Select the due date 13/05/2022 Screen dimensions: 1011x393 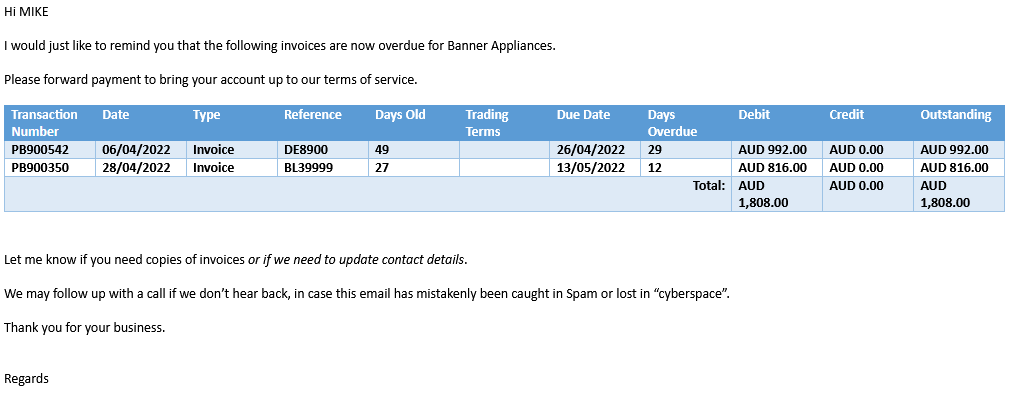pos(591,168)
